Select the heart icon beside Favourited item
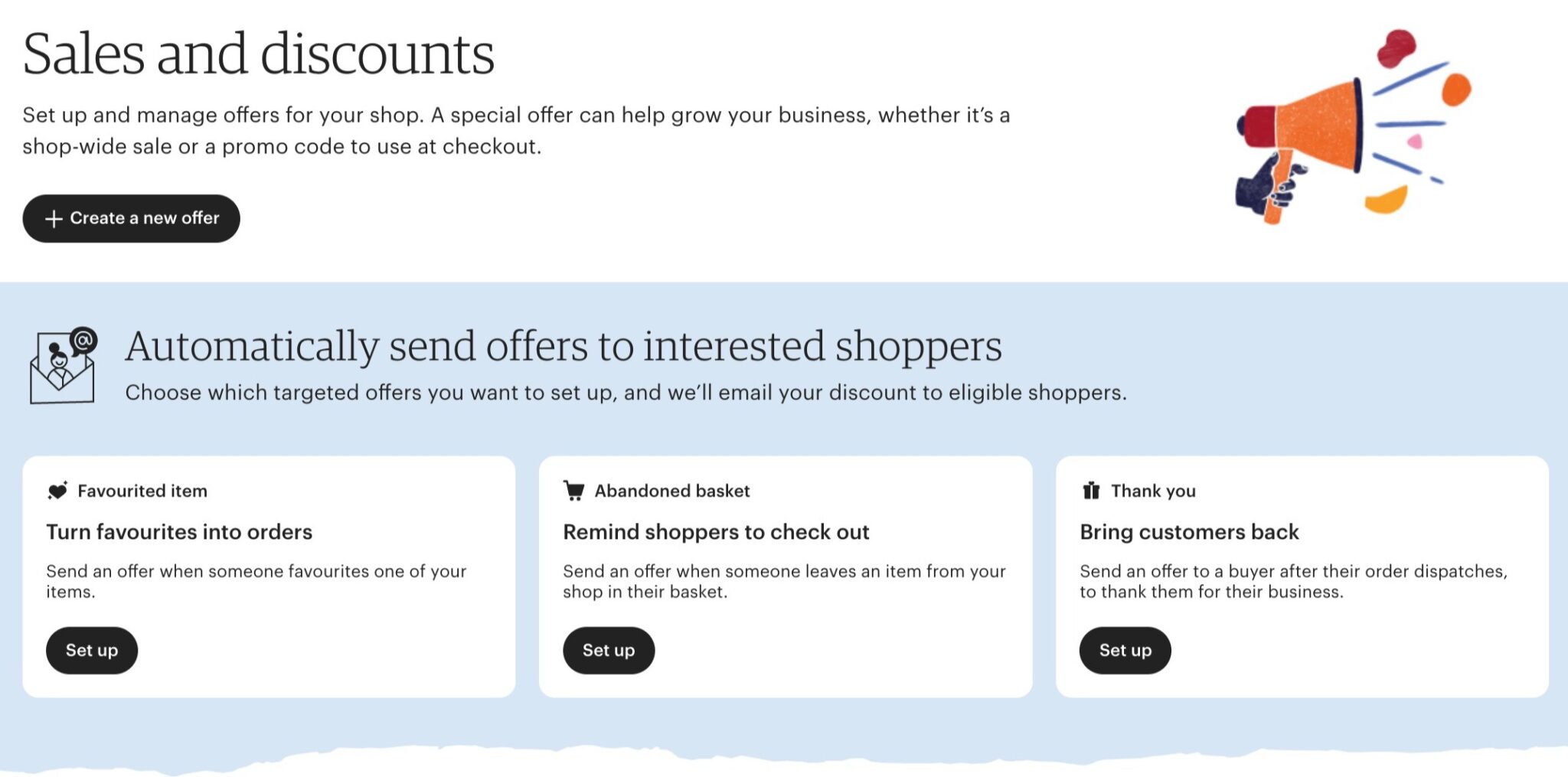This screenshot has height=777, width=1568. (x=59, y=490)
